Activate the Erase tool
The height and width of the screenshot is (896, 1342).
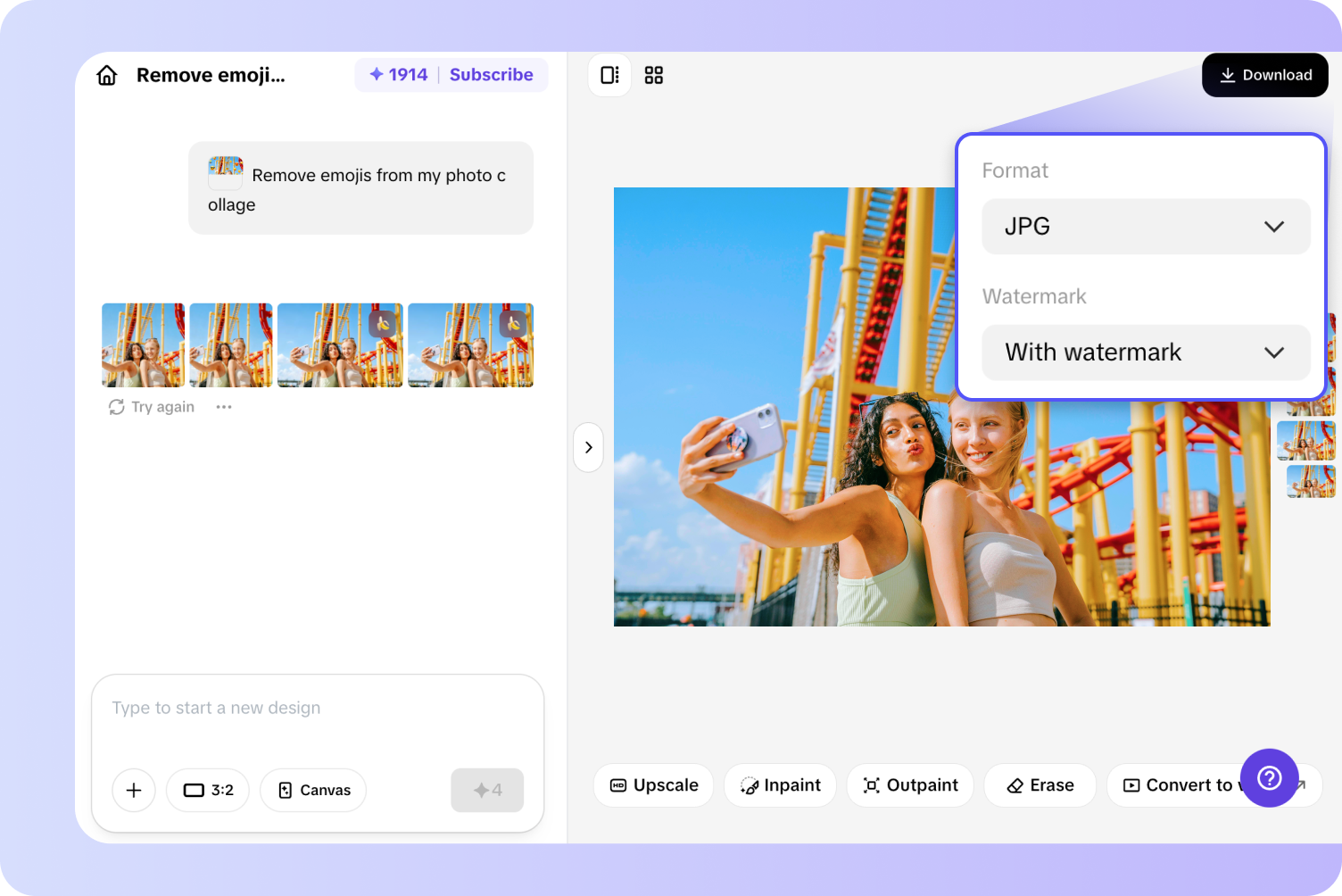[x=1040, y=785]
